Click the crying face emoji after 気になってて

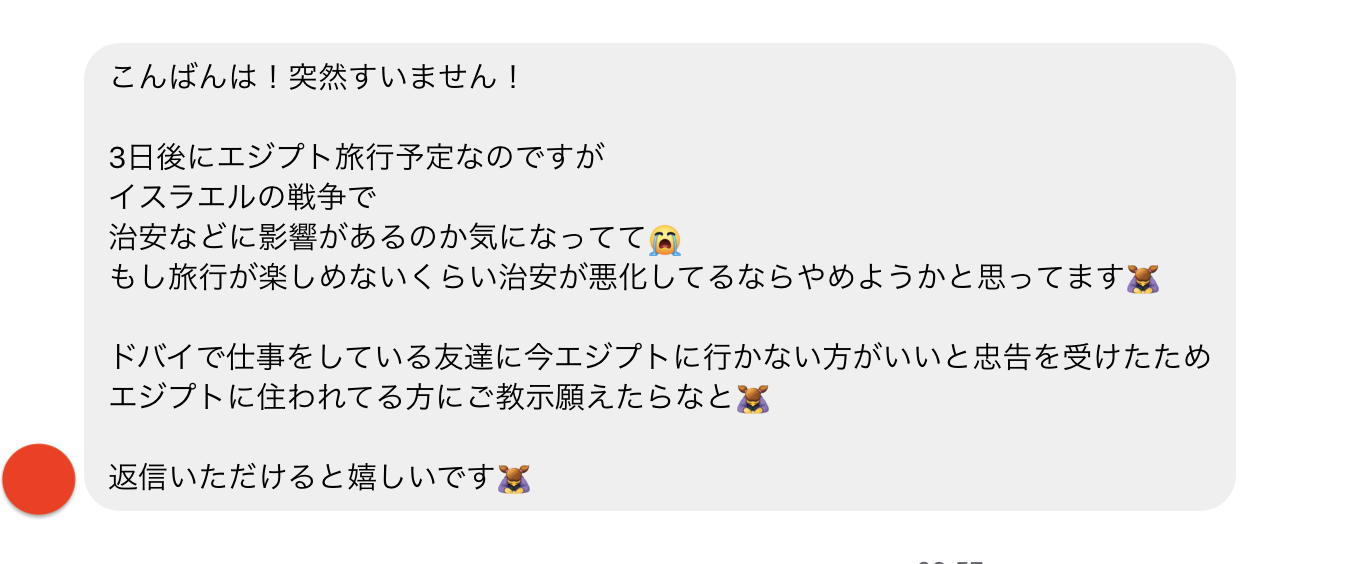(665, 238)
